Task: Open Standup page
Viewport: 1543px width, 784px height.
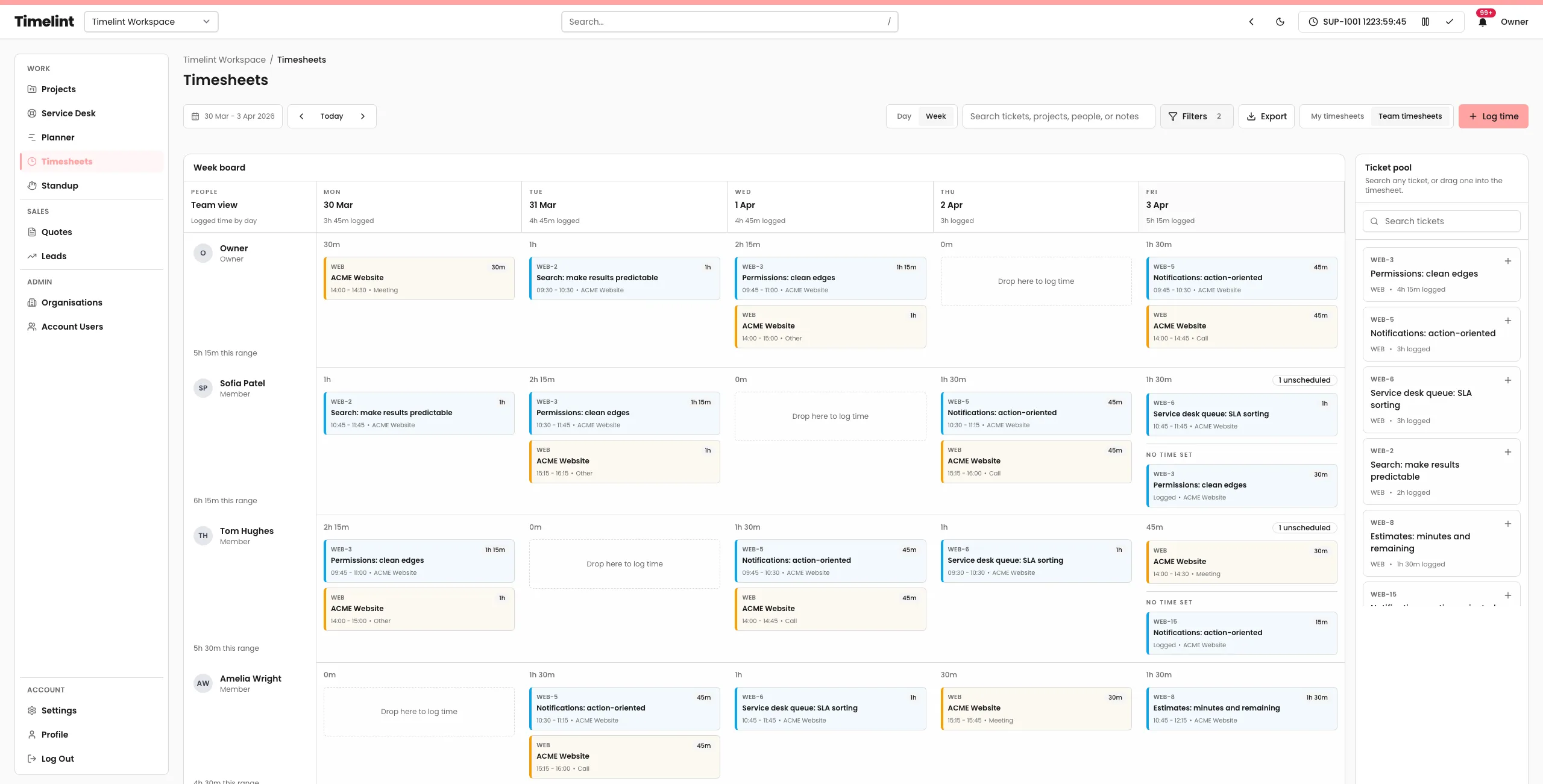Action: click(x=92, y=186)
